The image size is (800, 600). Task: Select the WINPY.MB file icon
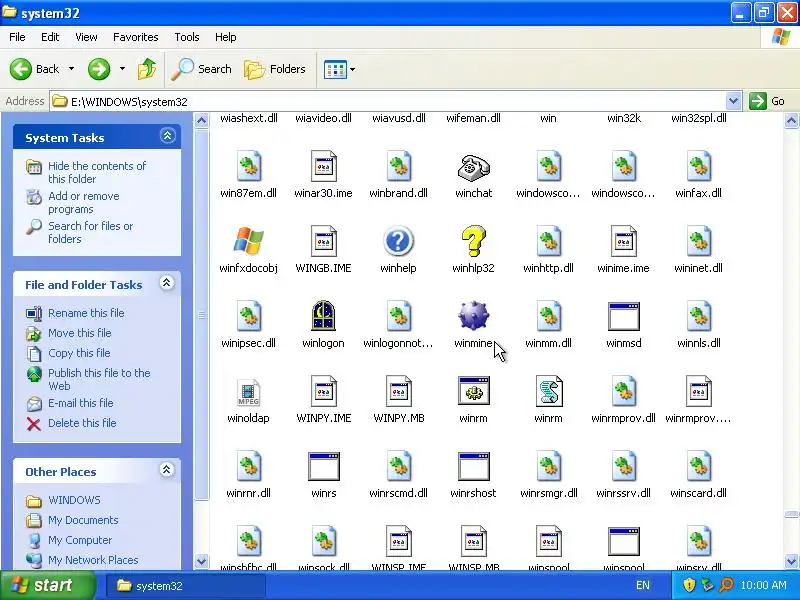point(398,391)
